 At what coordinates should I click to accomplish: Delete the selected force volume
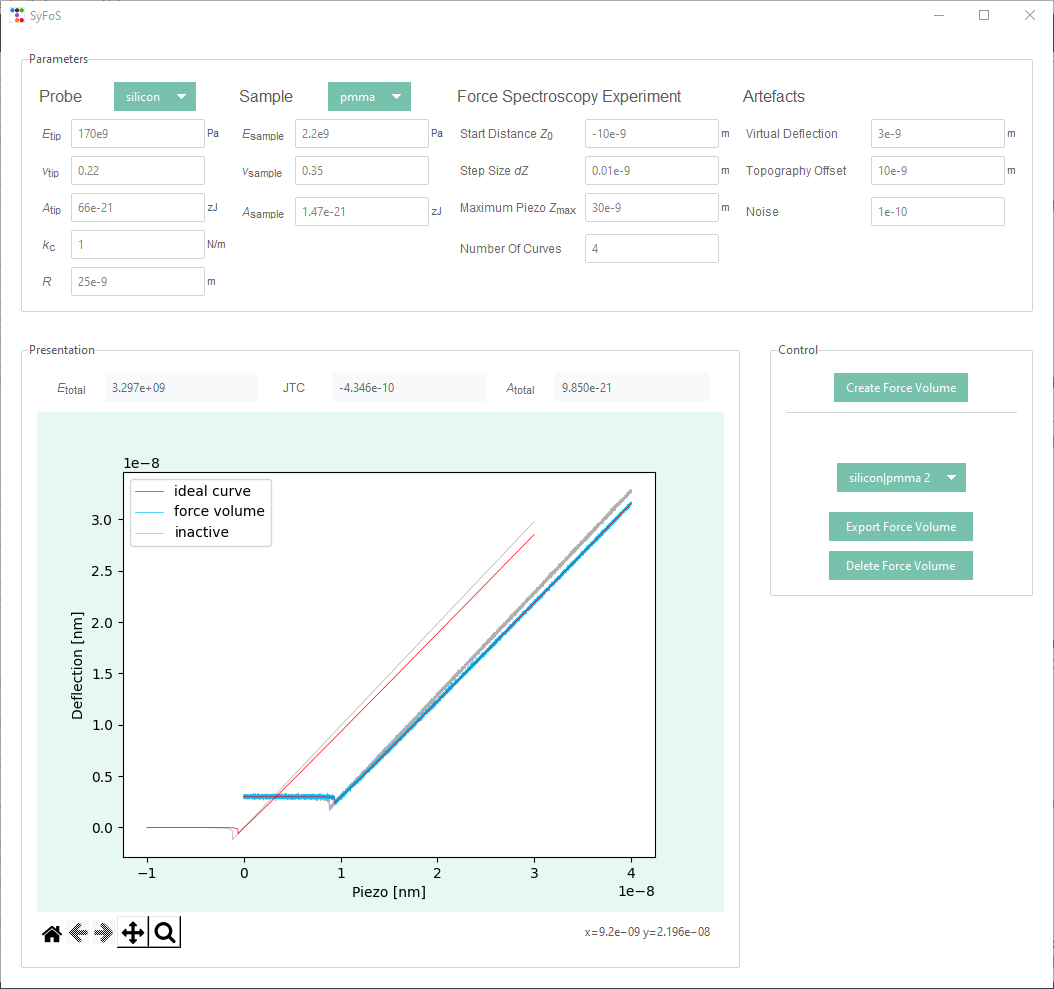(x=900, y=565)
